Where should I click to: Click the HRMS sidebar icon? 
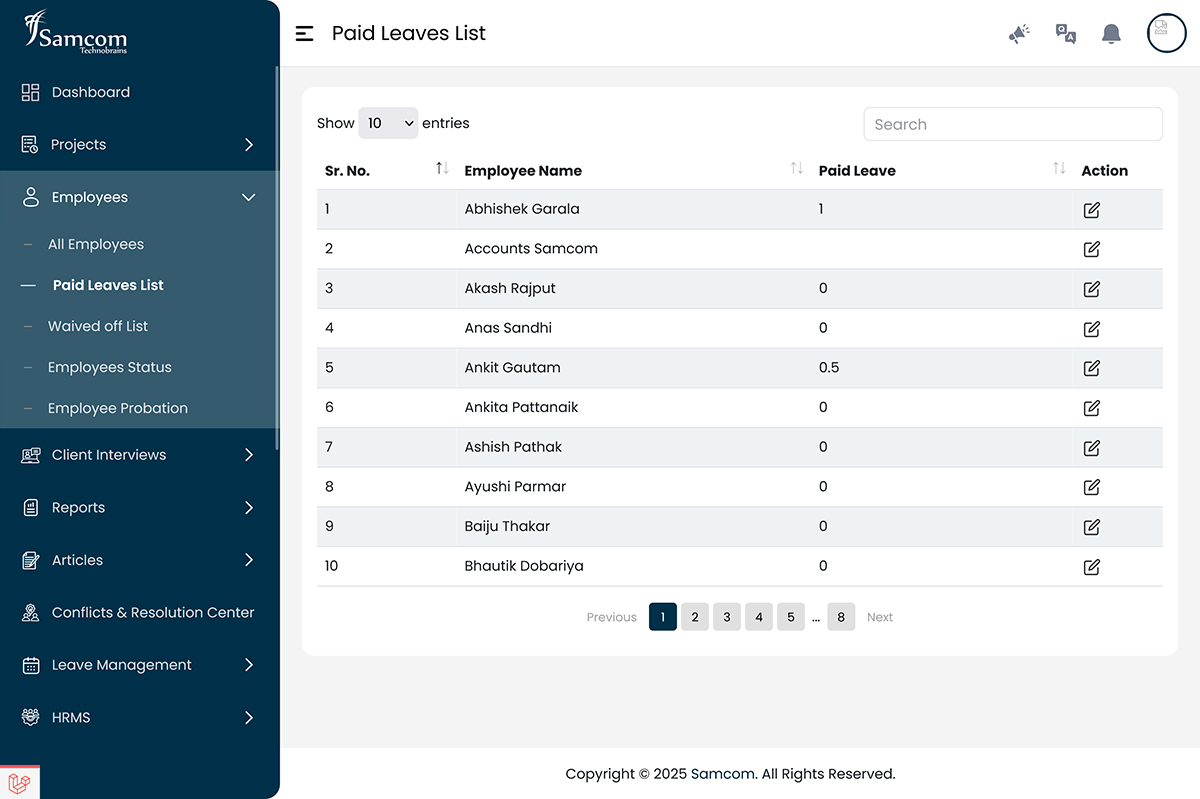pos(31,717)
